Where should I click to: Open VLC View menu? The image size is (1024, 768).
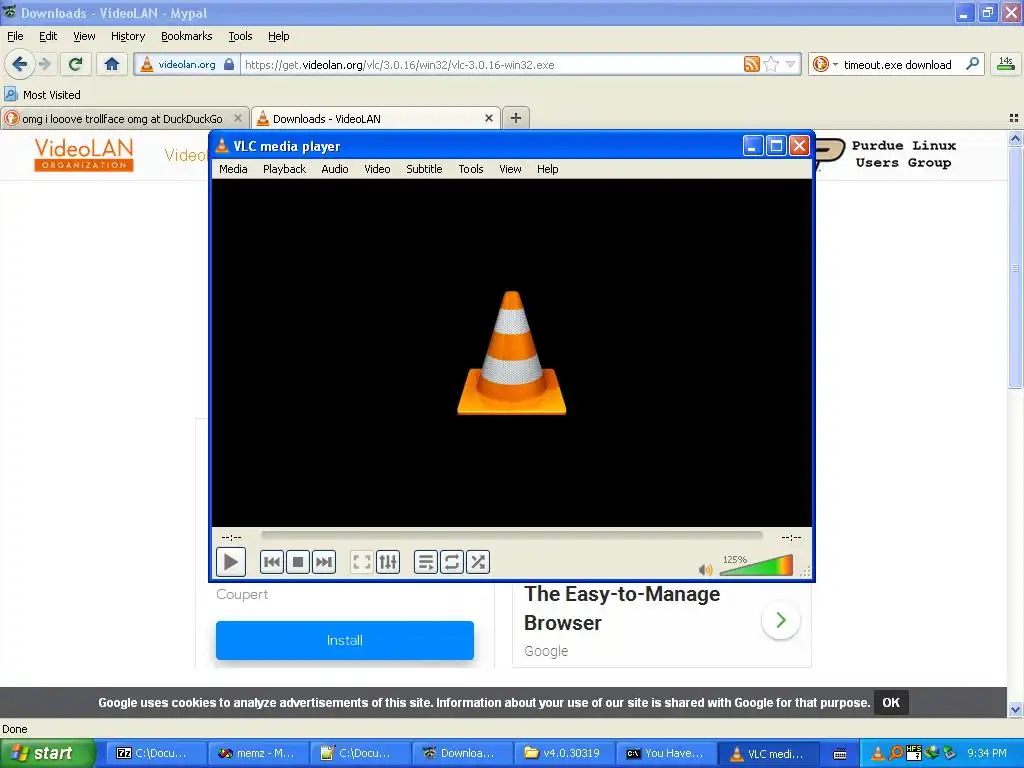coord(510,169)
